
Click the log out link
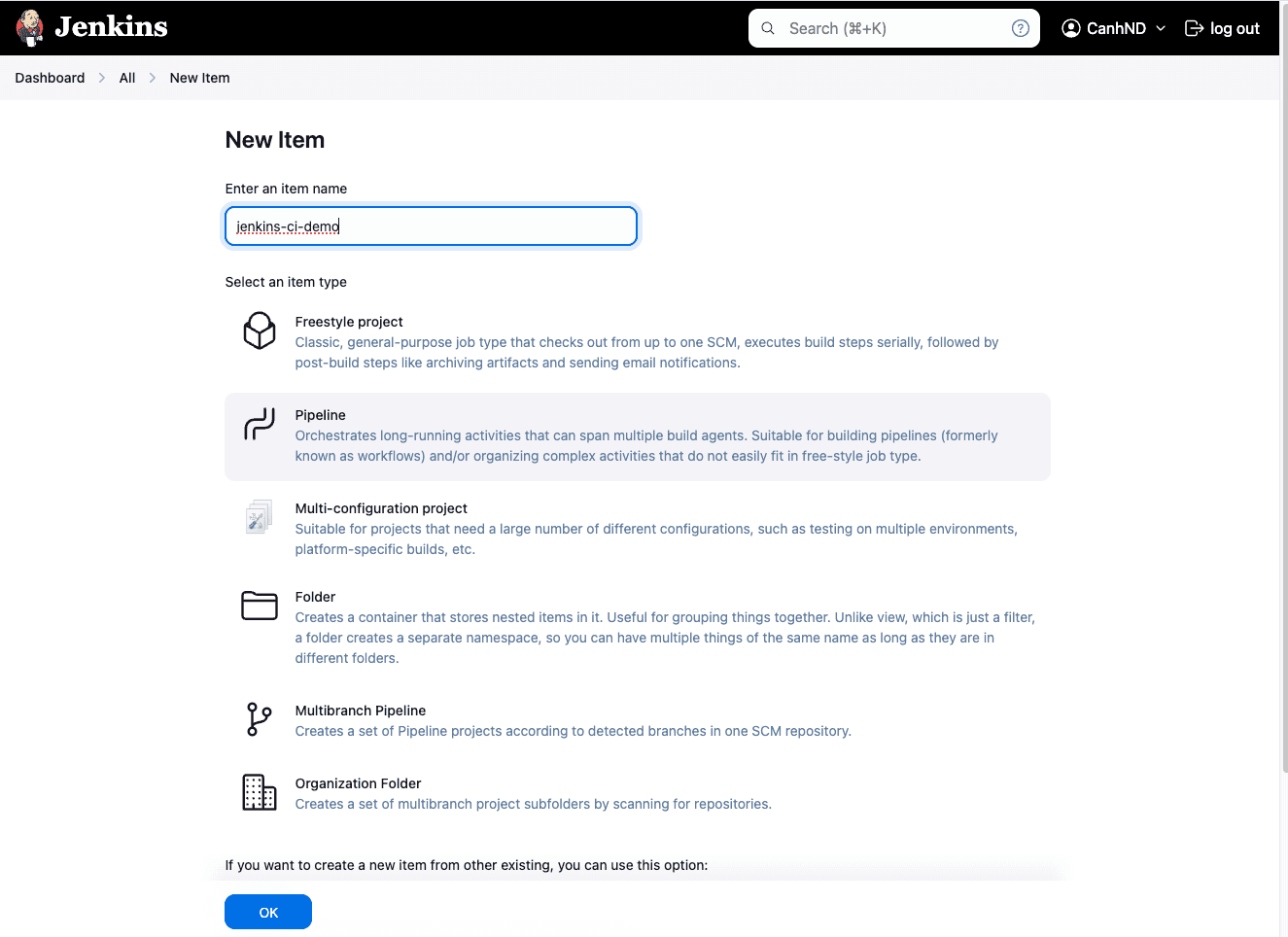tap(1222, 28)
